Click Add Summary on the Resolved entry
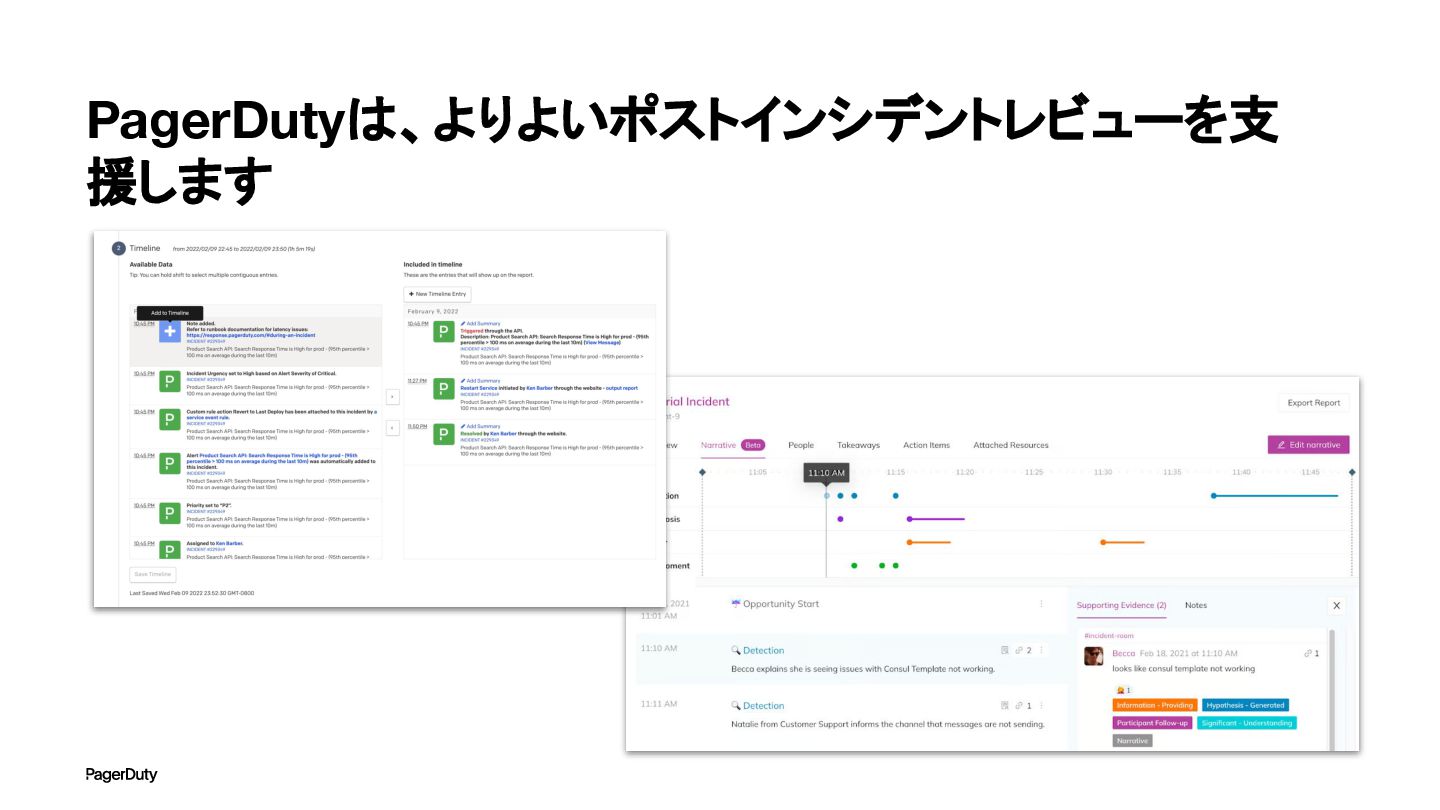Viewport: 1440px width, 810px height. 481,427
